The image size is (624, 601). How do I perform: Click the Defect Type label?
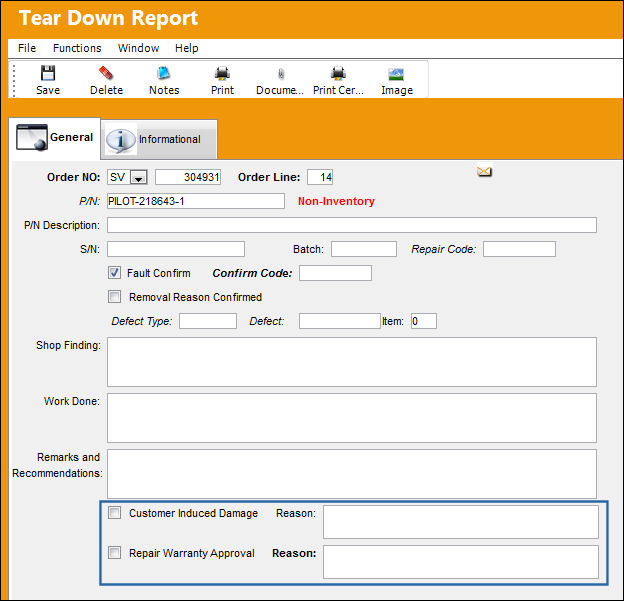click(x=142, y=321)
